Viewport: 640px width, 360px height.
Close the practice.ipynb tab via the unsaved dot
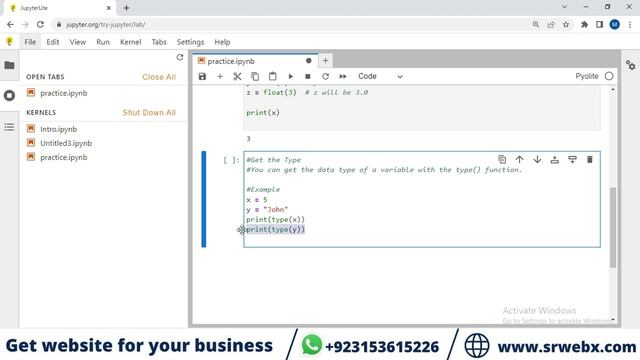pos(309,61)
